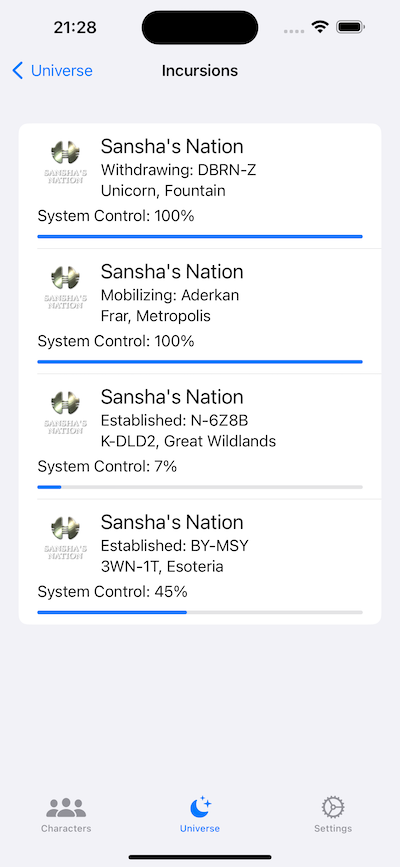Screen dimensions: 400x867
Task: Tap the 3WN-1T, Esoteria location text
Action: click(x=162, y=567)
